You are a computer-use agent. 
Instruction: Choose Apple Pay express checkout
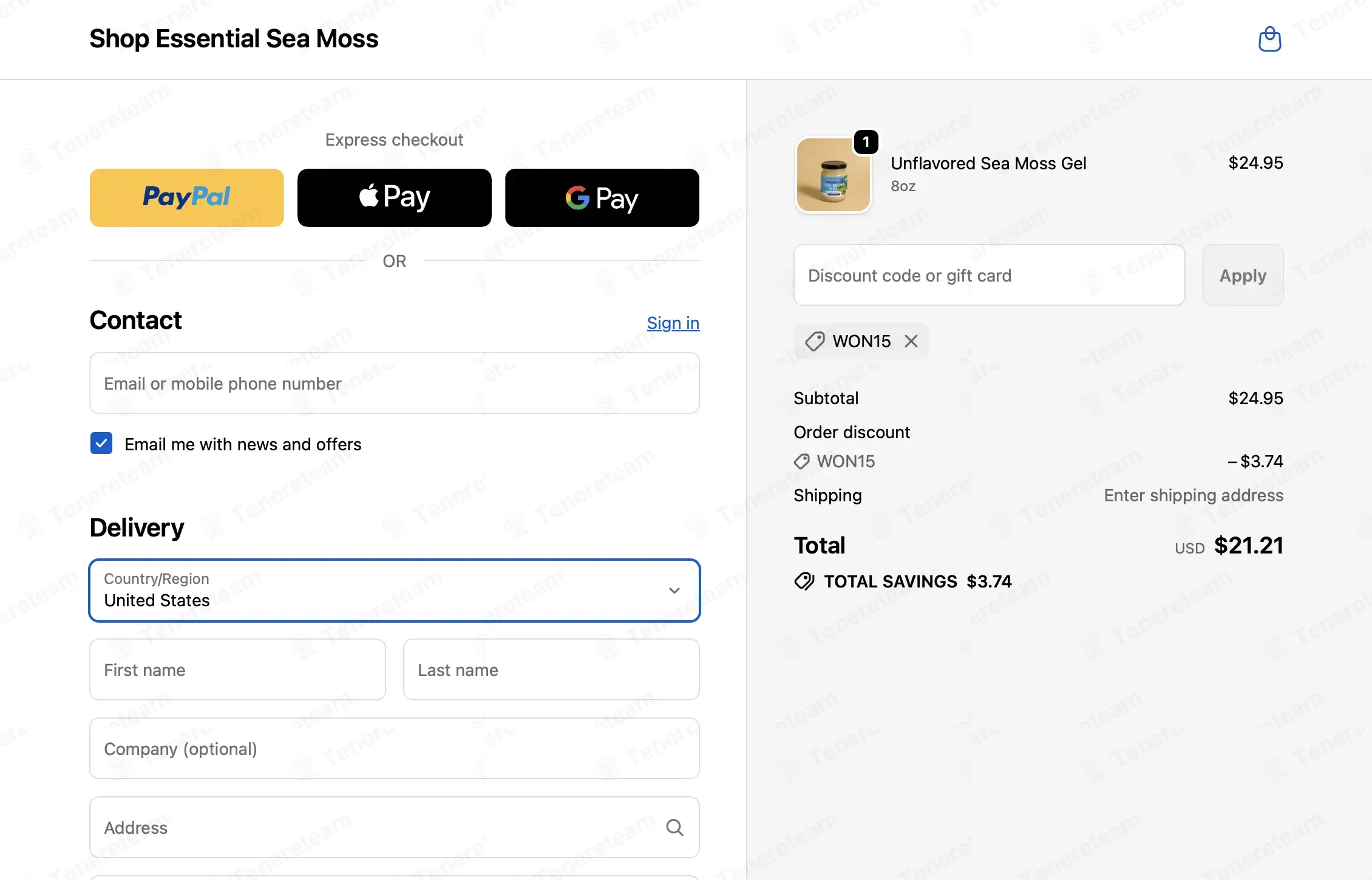click(x=395, y=198)
